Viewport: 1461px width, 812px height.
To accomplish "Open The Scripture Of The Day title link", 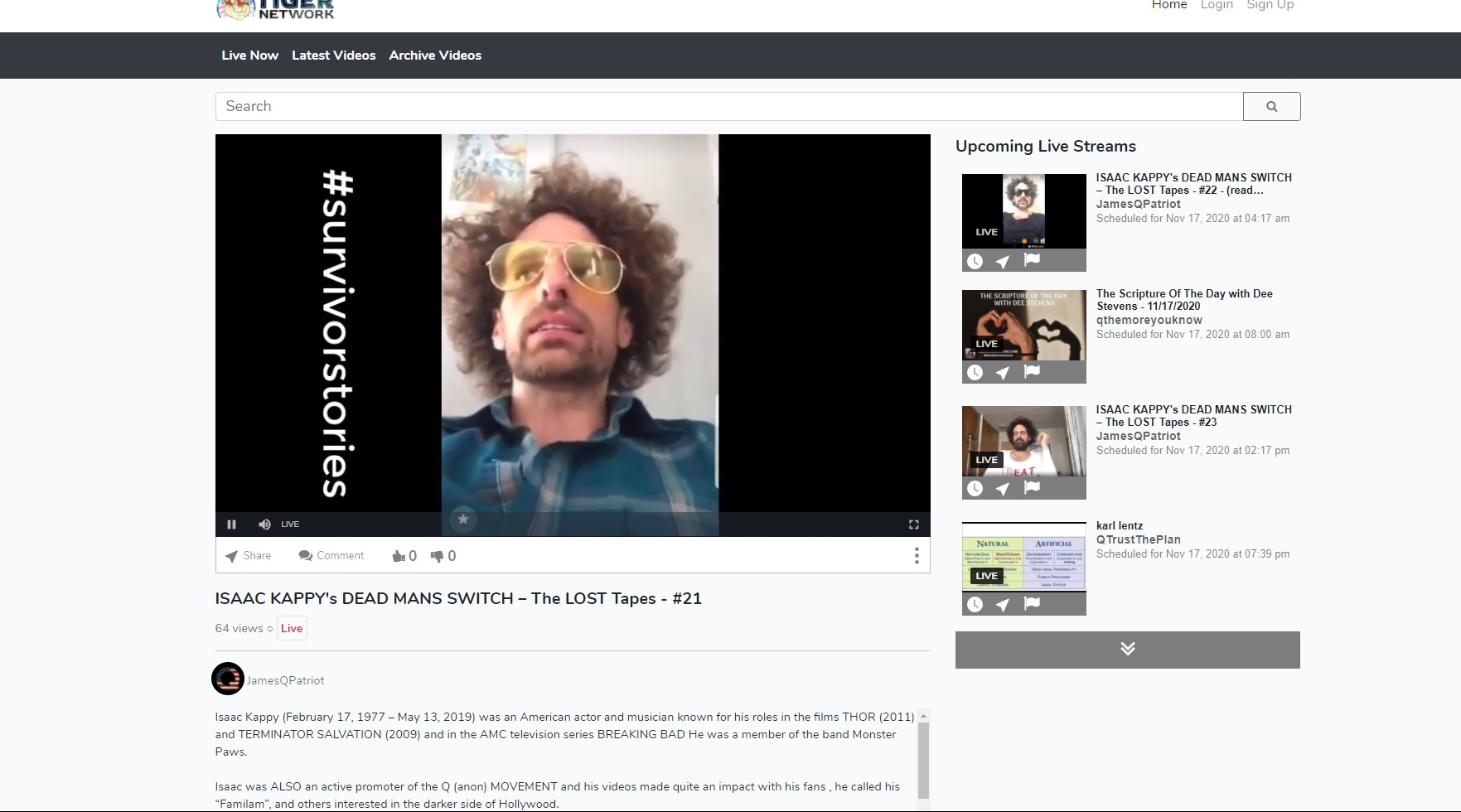I will coord(1184,300).
